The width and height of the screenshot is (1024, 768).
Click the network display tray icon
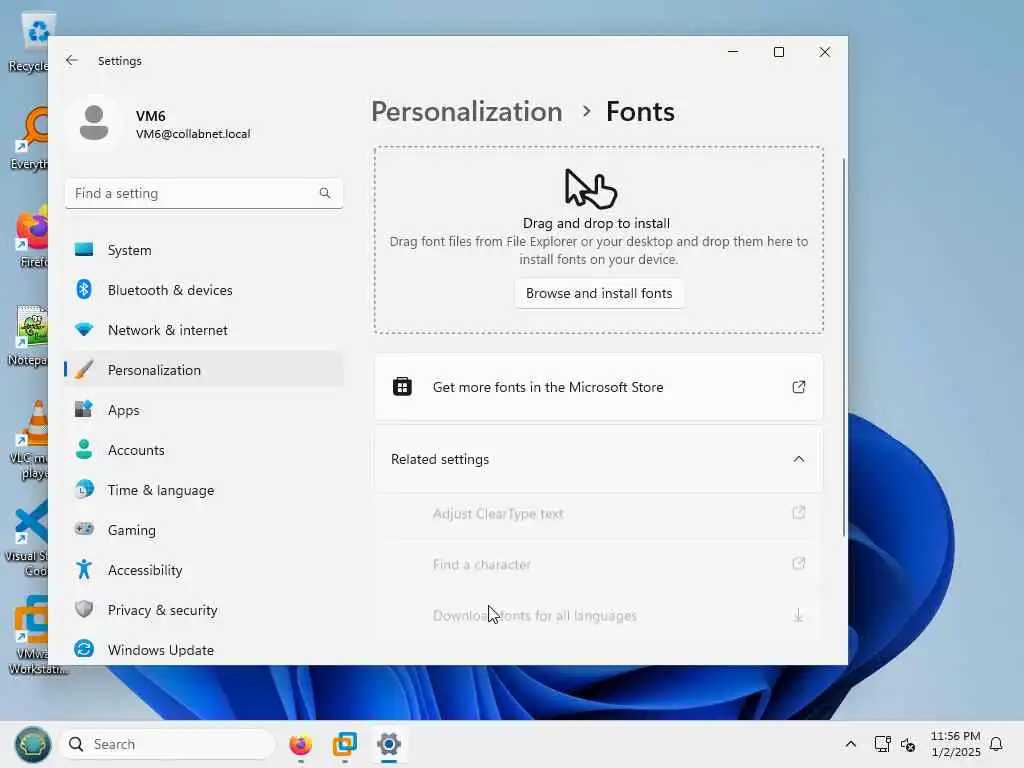coord(882,744)
